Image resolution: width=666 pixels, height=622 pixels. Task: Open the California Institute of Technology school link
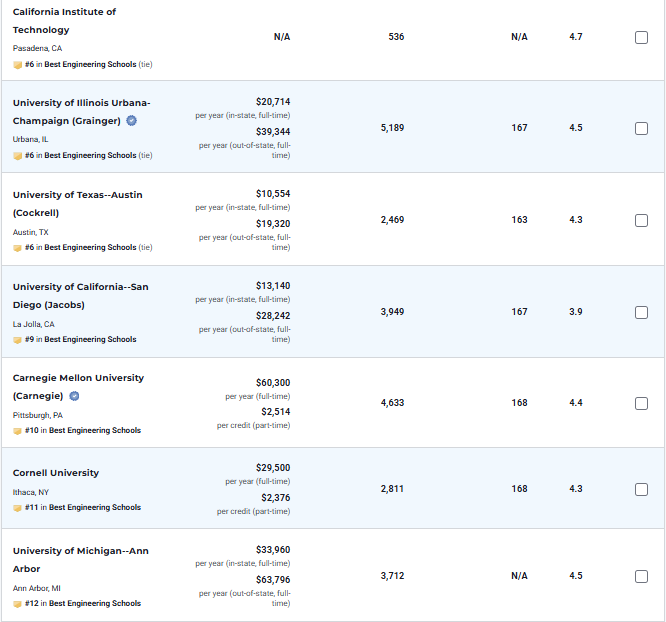pos(64,21)
